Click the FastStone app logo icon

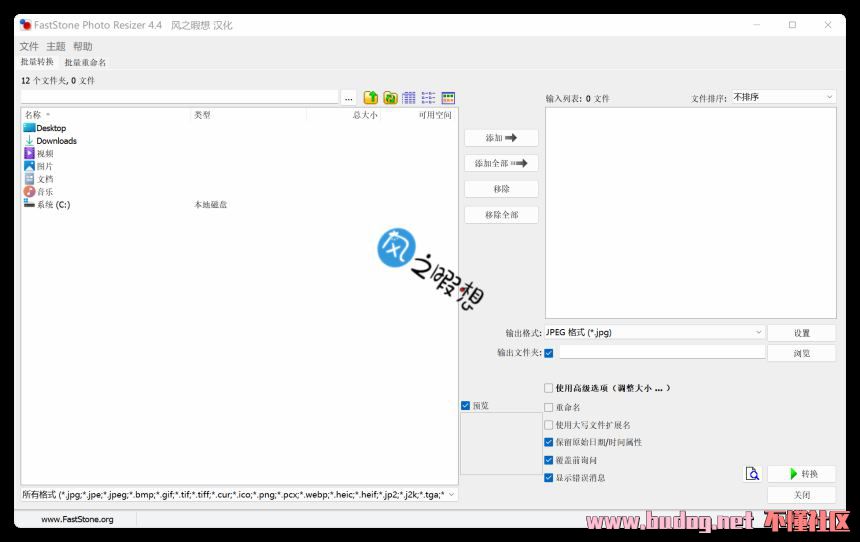coord(26,25)
